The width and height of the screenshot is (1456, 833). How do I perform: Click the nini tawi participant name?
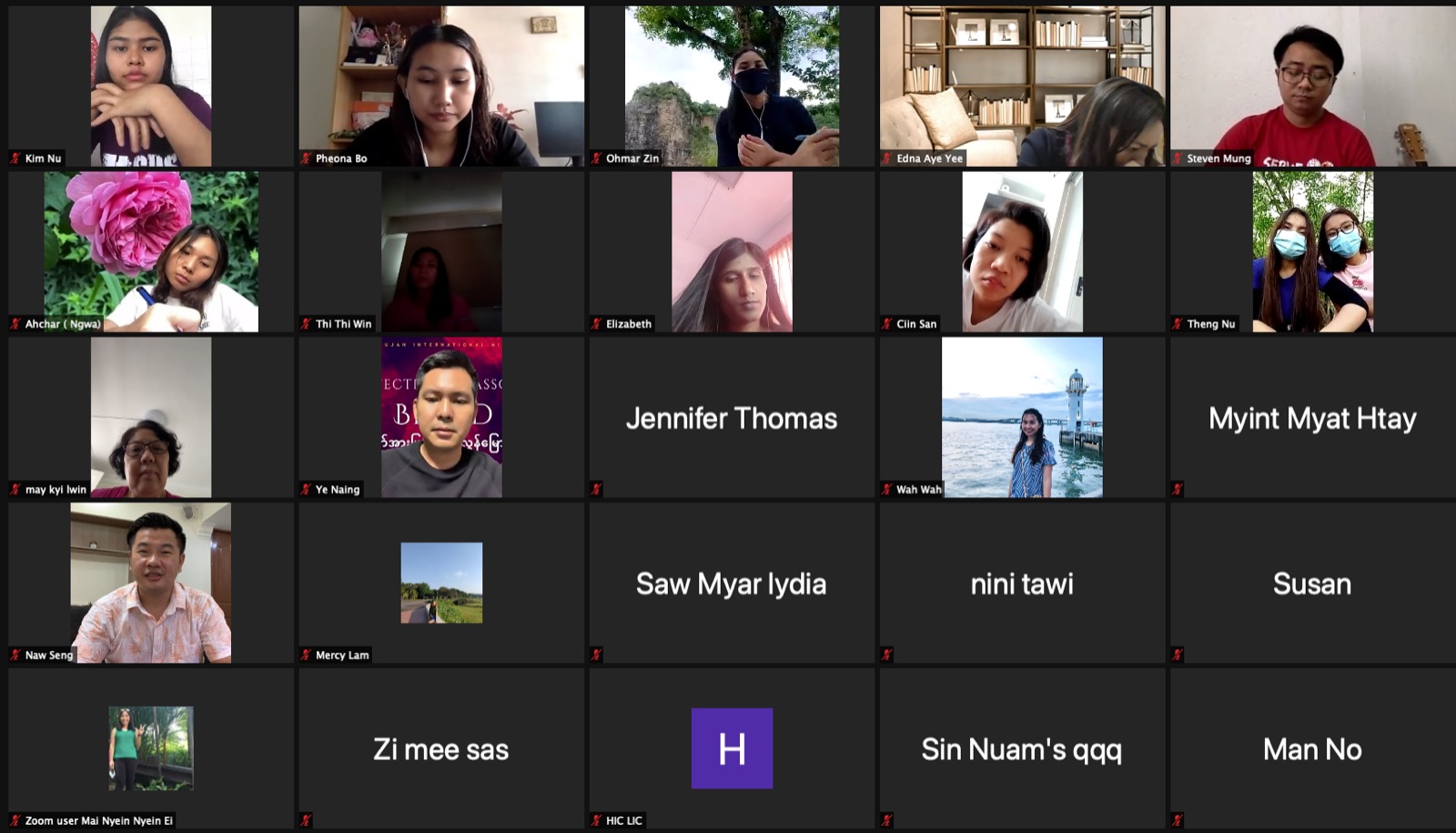click(x=1022, y=584)
